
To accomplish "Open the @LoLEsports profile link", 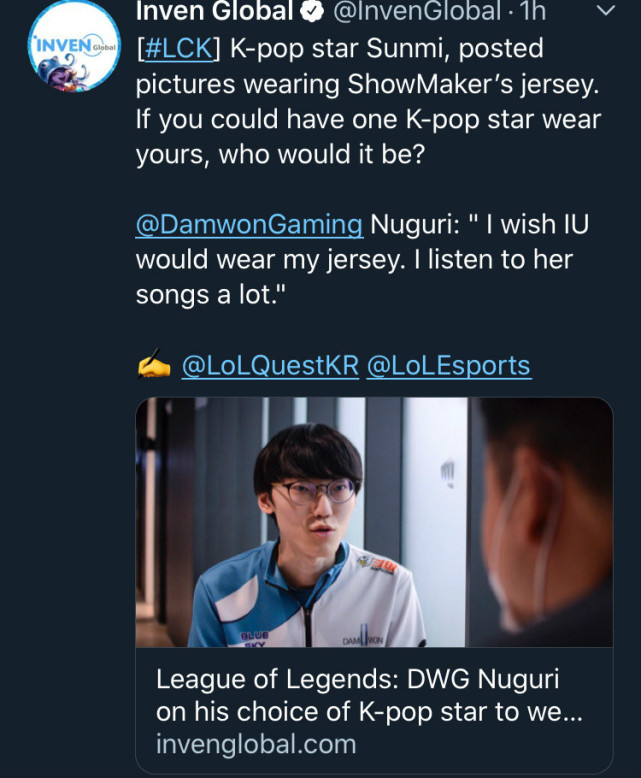I will point(449,366).
